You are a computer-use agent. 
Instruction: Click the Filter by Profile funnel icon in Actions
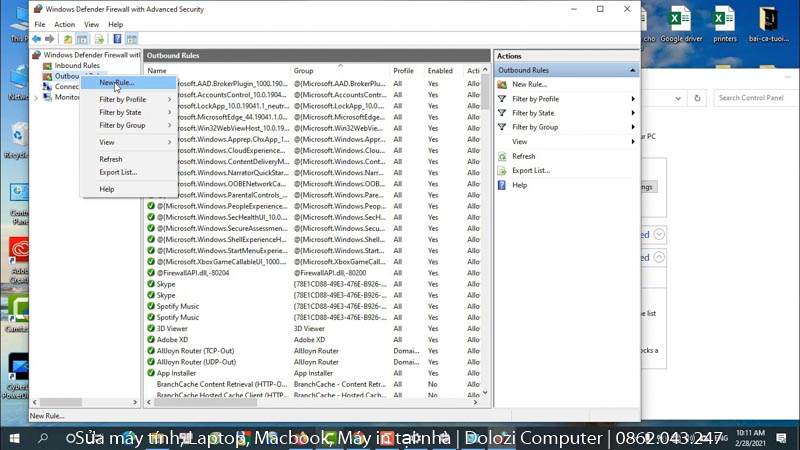coord(502,99)
